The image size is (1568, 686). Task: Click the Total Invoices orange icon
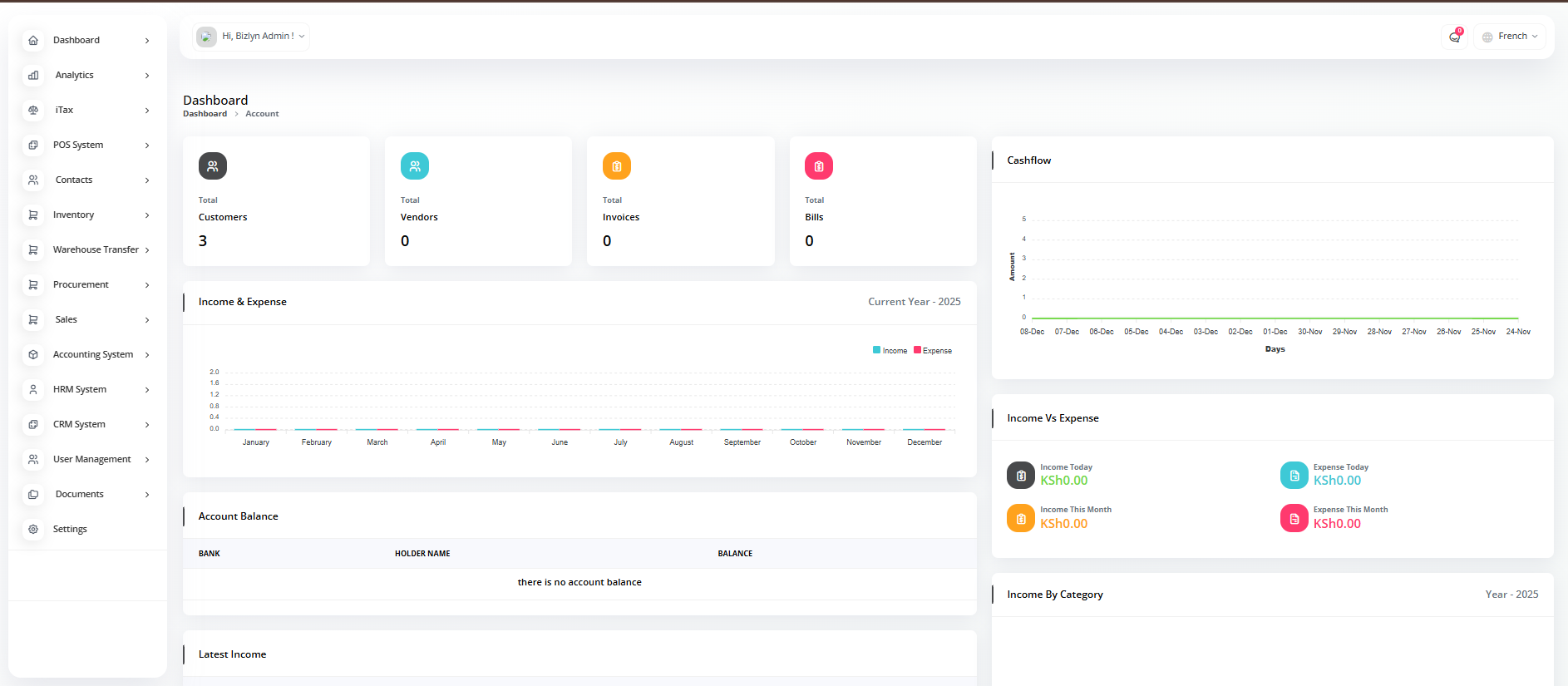point(617,166)
